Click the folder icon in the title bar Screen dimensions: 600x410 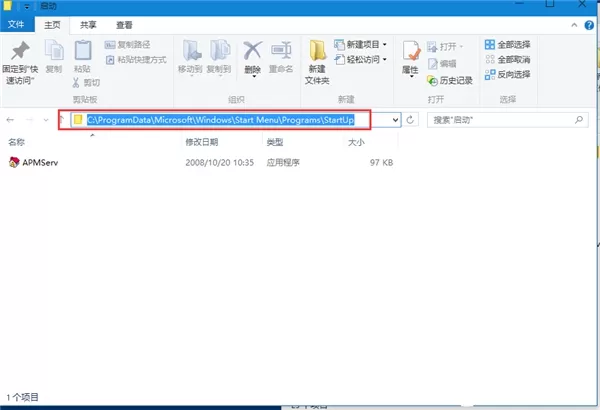coord(8,6)
